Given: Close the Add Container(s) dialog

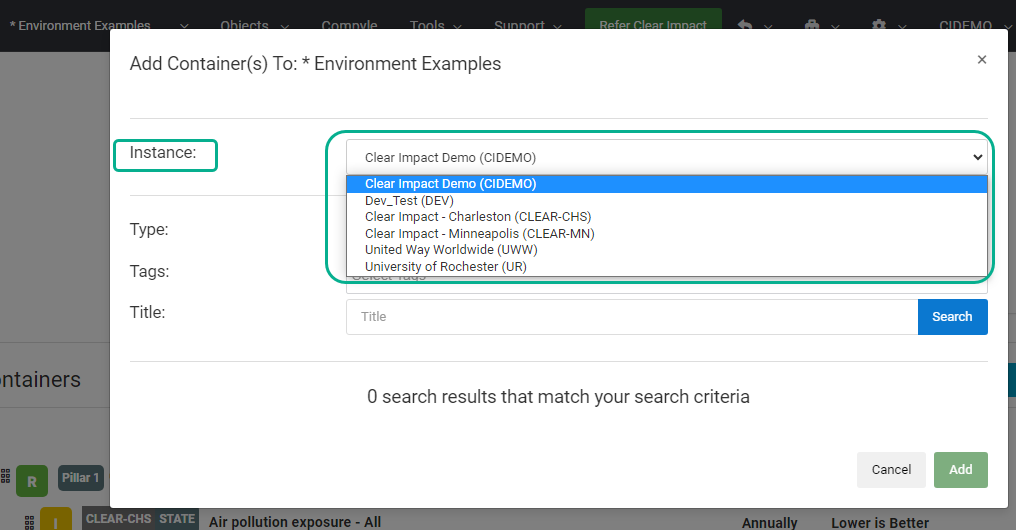Looking at the screenshot, I should [x=982, y=60].
